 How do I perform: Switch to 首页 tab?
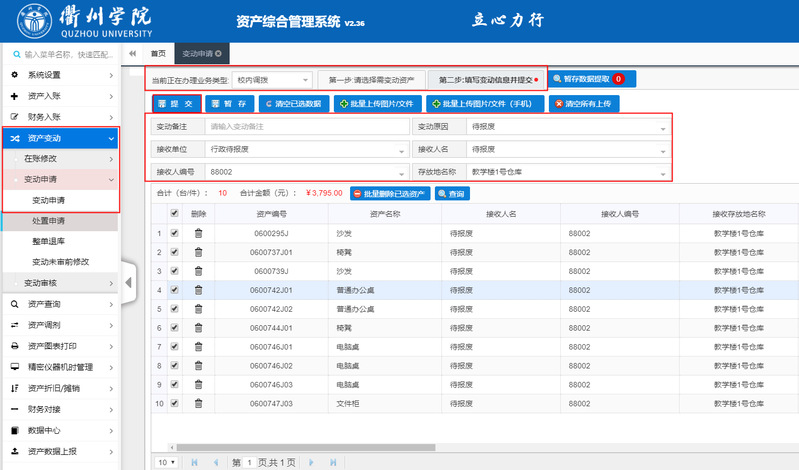pos(158,54)
